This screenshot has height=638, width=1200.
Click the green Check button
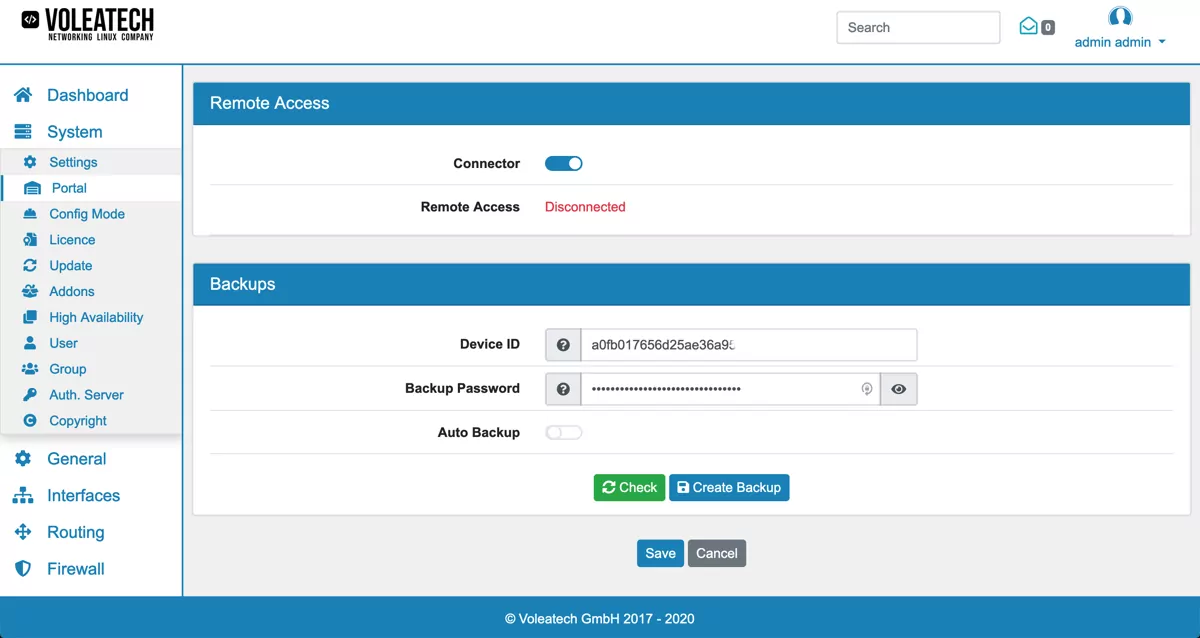(x=629, y=488)
